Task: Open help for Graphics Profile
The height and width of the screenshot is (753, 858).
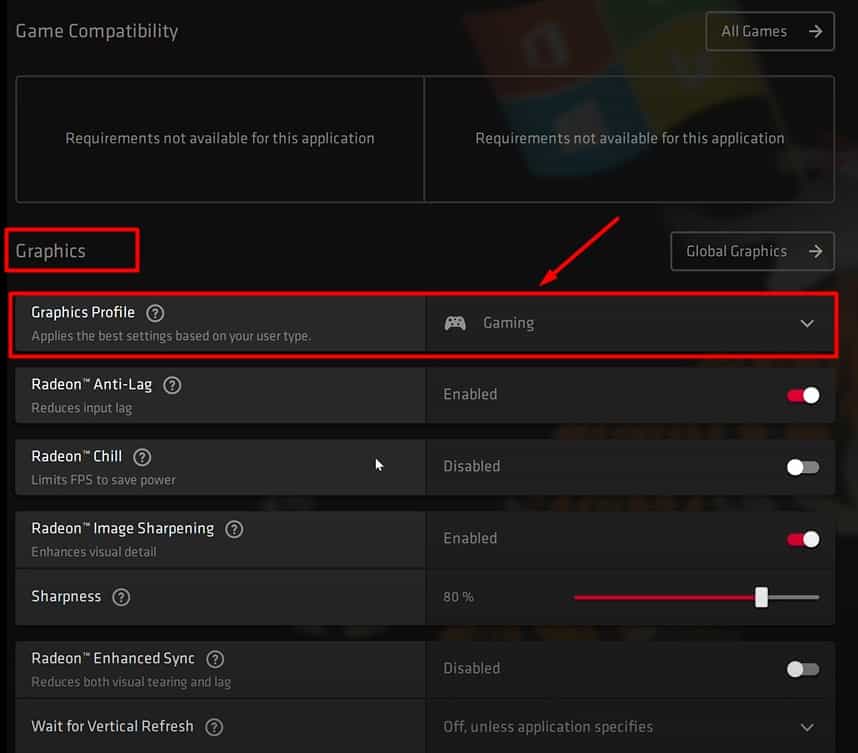Action: tap(155, 313)
